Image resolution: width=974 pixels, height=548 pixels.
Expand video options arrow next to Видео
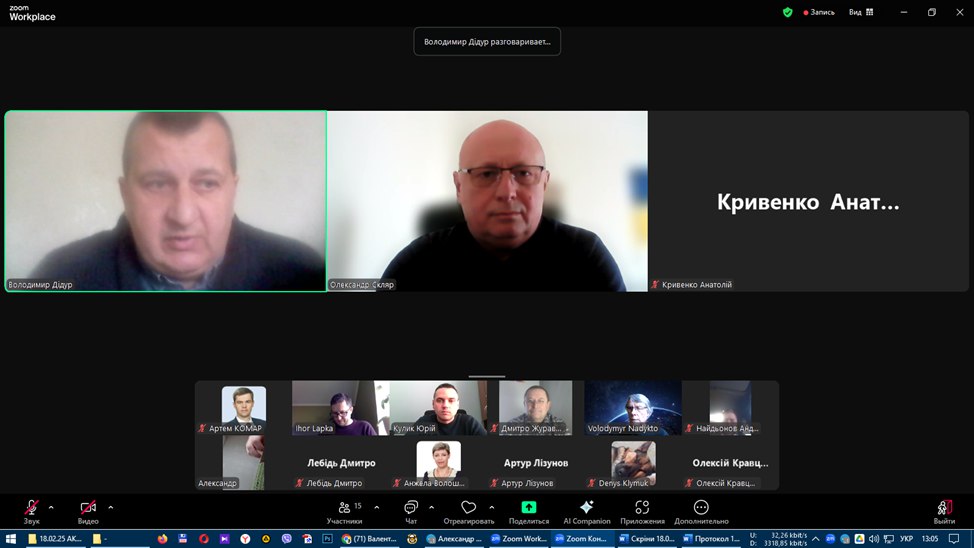point(111,508)
